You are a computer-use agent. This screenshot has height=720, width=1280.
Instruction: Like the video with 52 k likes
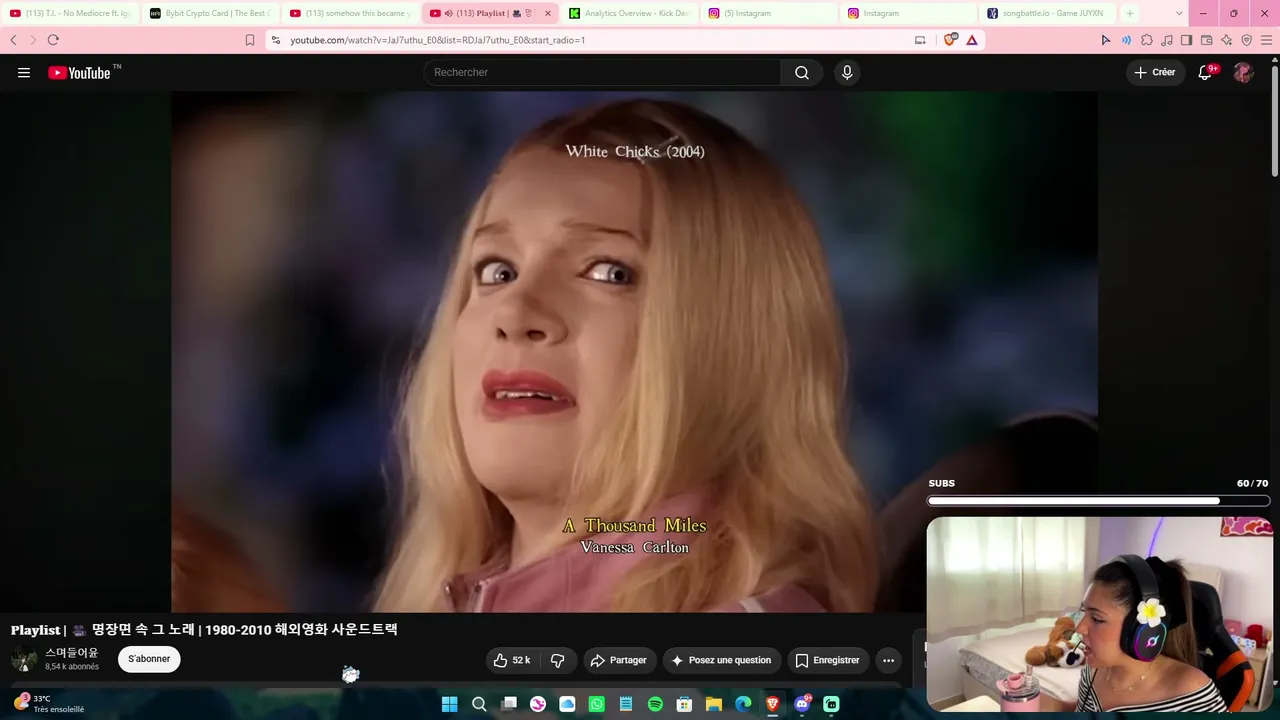[511, 660]
